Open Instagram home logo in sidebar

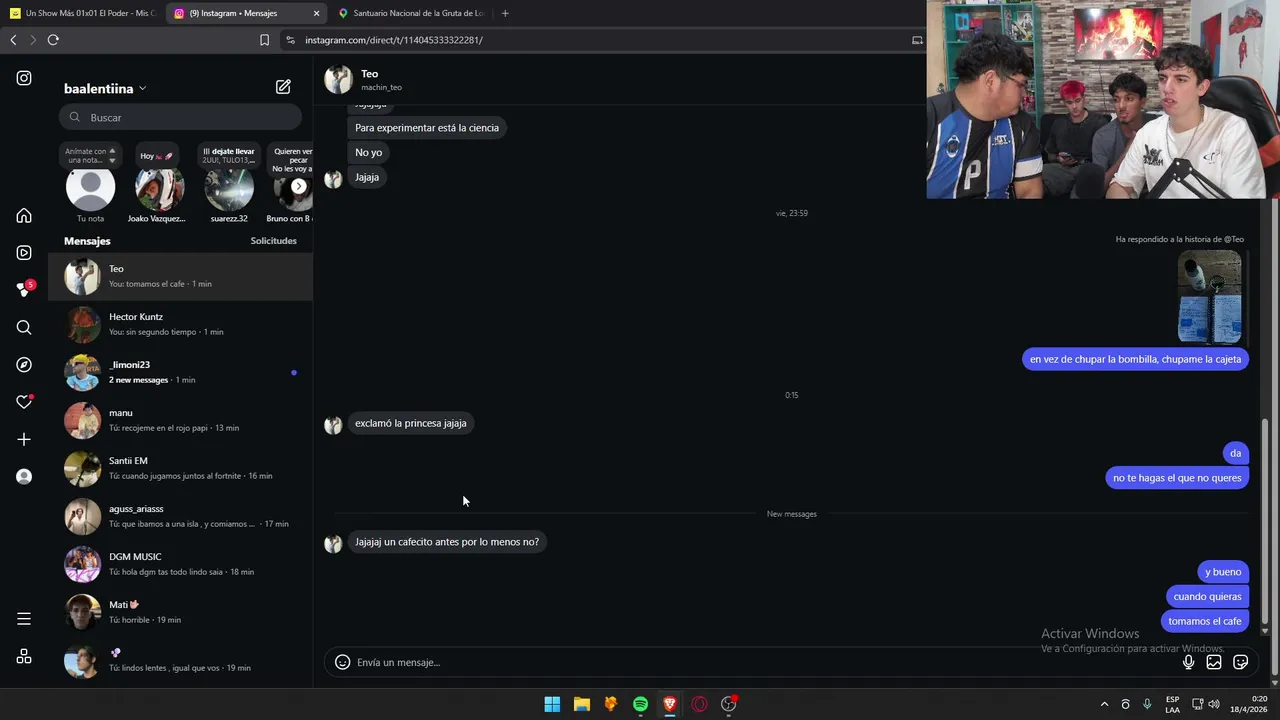pyautogui.click(x=24, y=78)
